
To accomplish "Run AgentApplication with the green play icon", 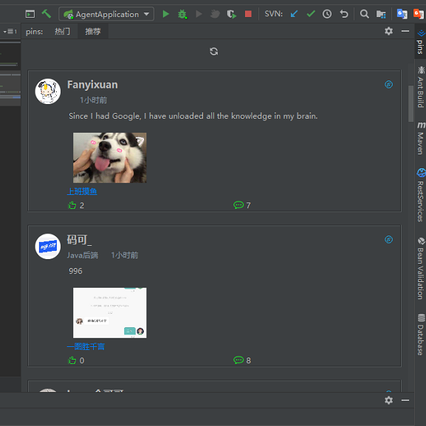I will (166, 14).
